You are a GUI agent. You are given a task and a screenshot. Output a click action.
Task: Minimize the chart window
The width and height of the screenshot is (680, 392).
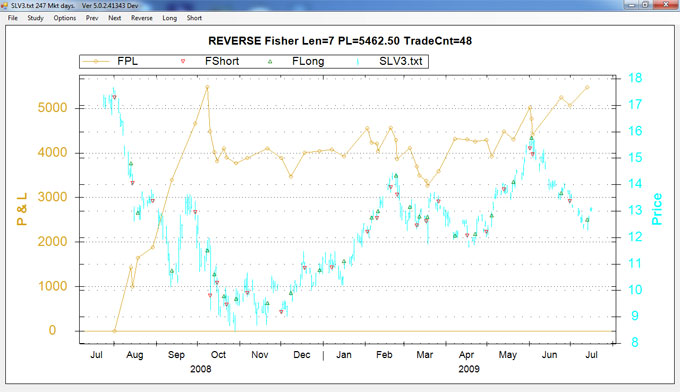(x=631, y=5)
